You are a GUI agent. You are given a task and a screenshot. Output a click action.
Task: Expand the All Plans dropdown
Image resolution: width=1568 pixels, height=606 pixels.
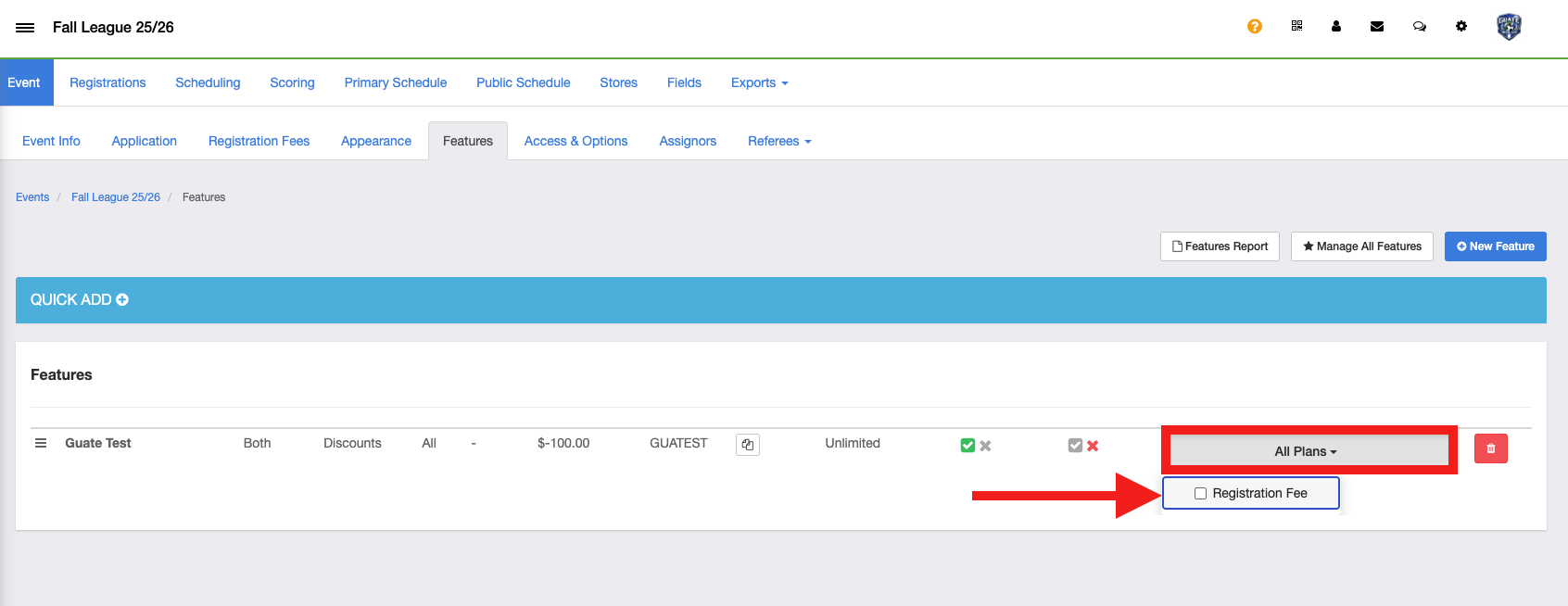pos(1308,451)
